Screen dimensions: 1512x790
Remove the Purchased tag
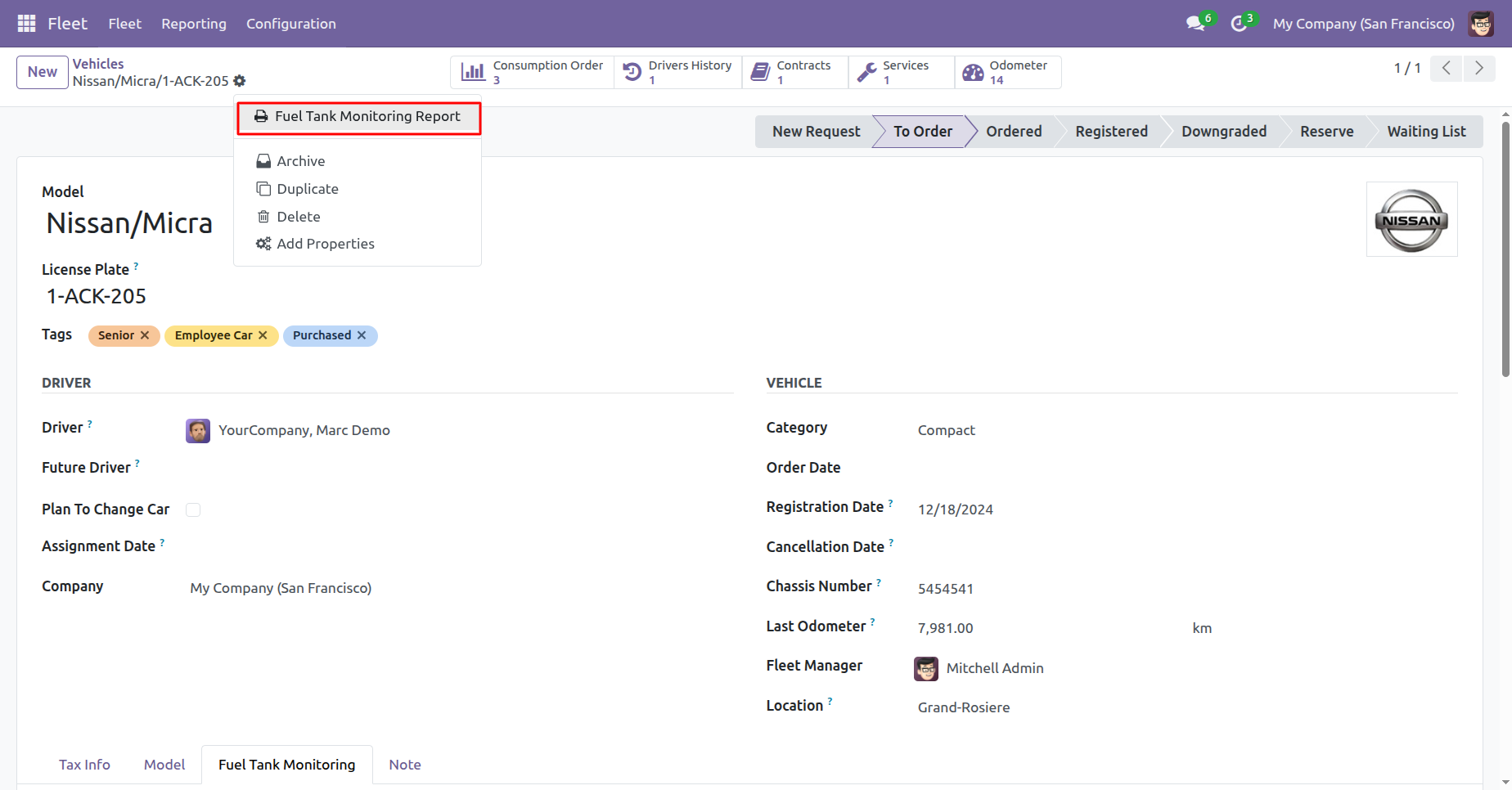tap(362, 335)
